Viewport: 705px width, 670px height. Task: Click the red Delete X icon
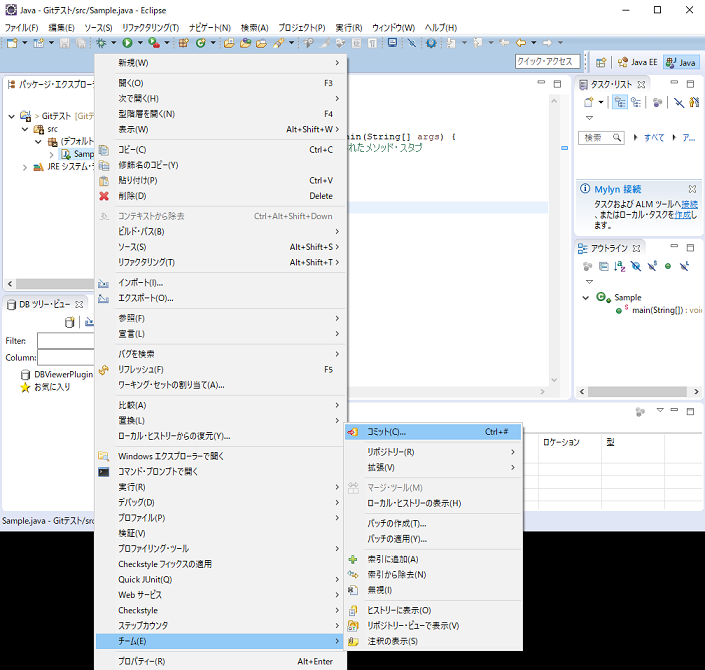(x=104, y=196)
